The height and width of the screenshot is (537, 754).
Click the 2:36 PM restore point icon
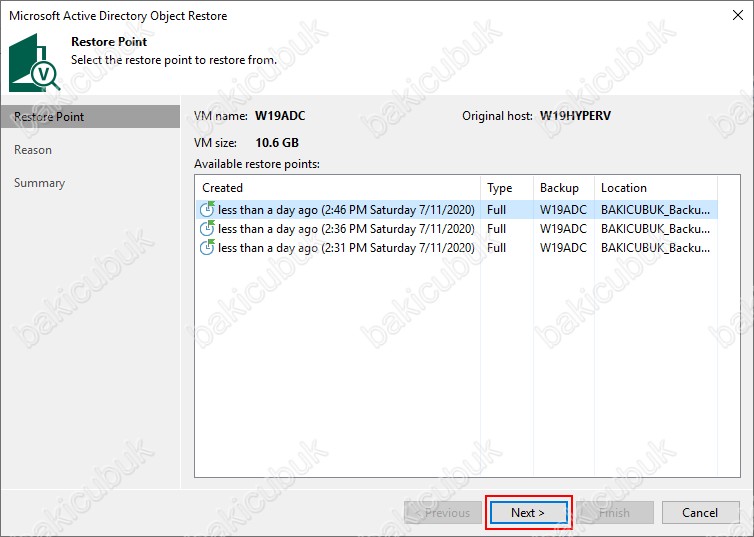click(x=207, y=229)
